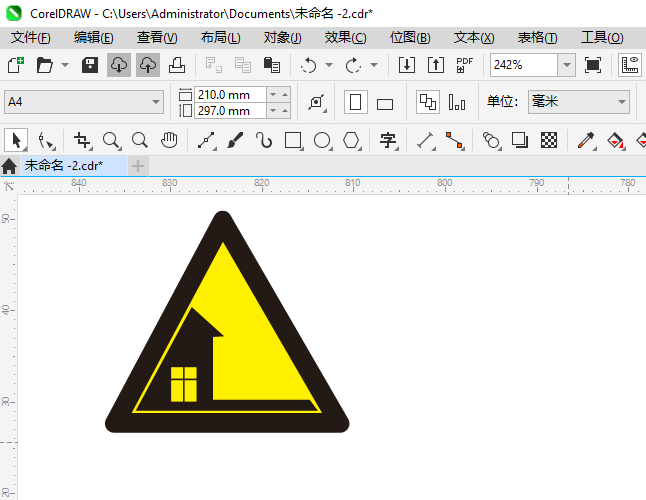646x500 pixels.
Task: Open the zoom level dropdown arrow
Action: (567, 65)
